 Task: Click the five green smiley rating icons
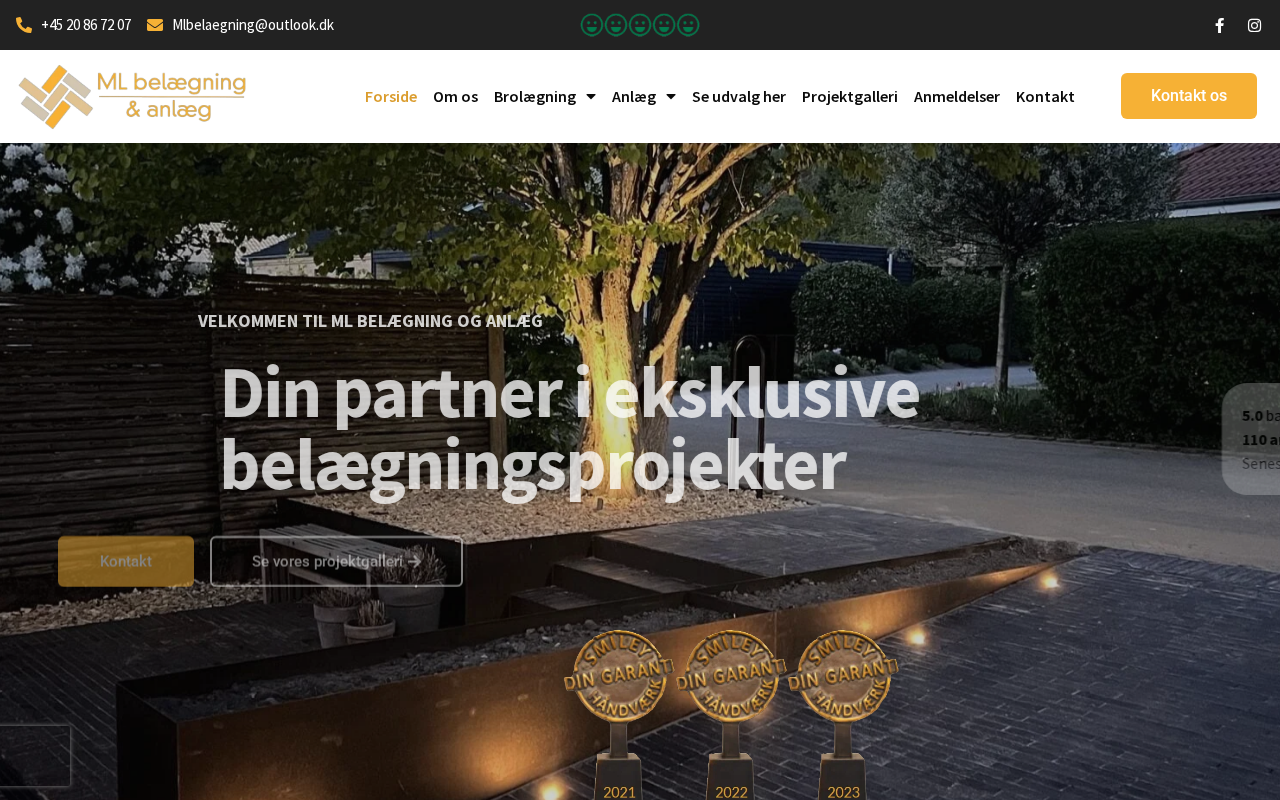pos(640,25)
